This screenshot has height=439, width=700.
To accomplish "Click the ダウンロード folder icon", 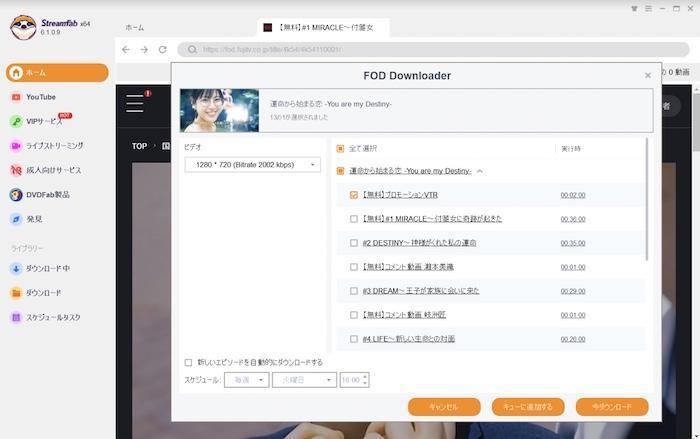I will point(16,293).
